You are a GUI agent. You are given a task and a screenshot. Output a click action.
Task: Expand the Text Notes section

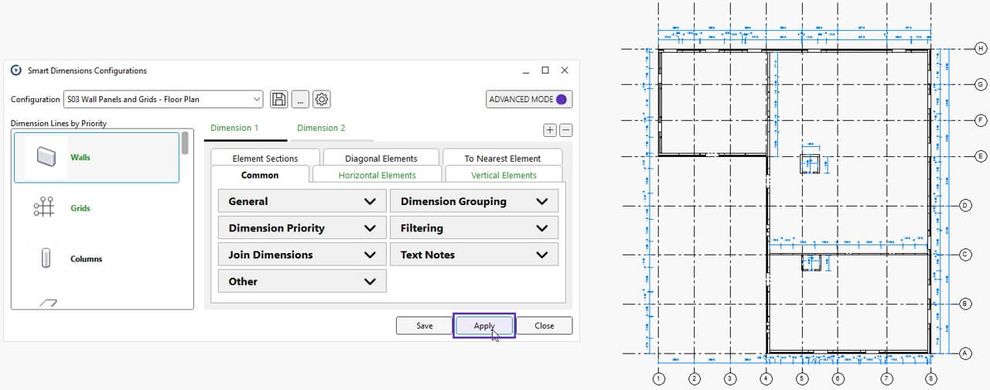pos(474,255)
